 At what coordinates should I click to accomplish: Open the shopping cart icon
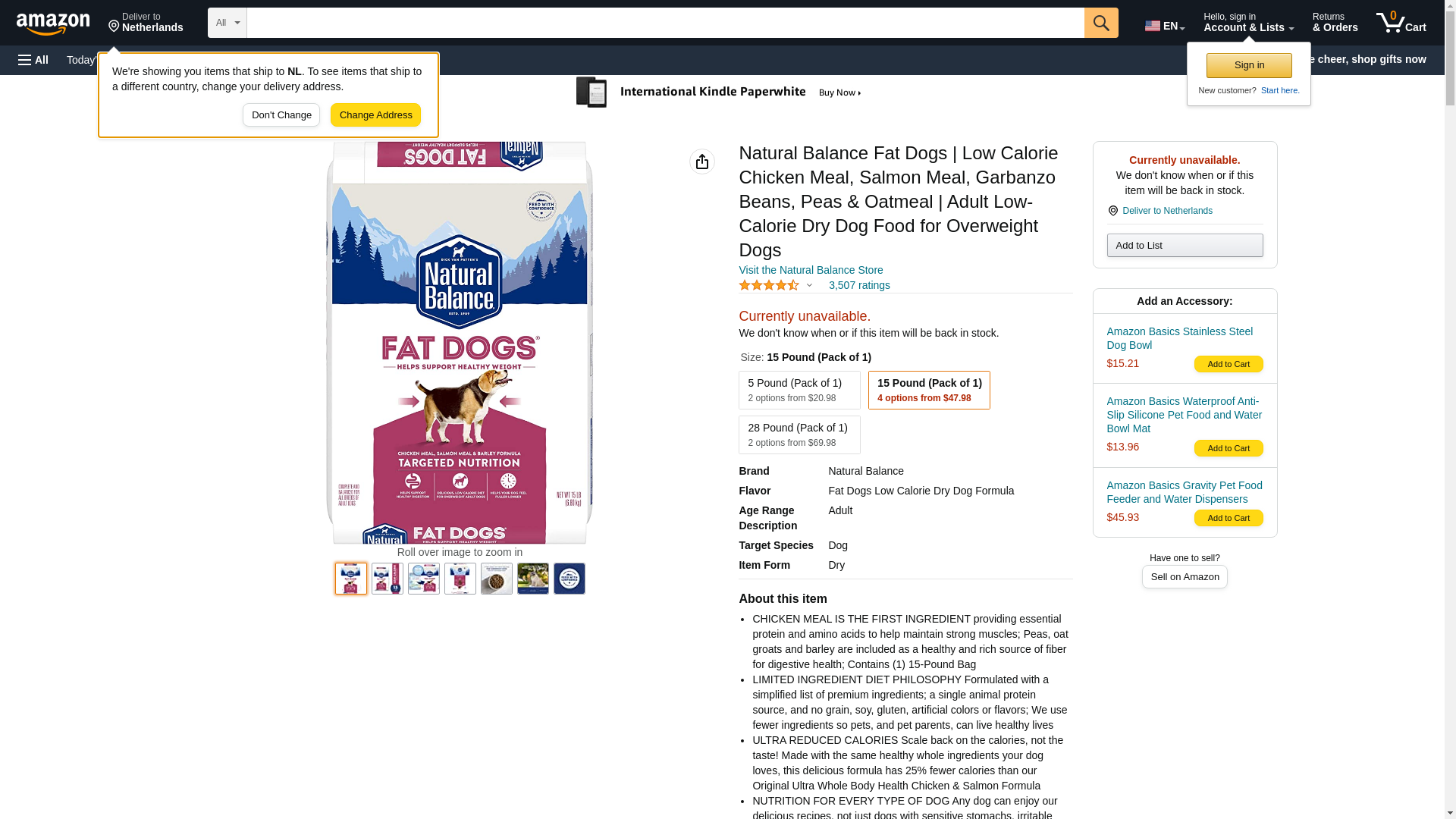(1401, 23)
